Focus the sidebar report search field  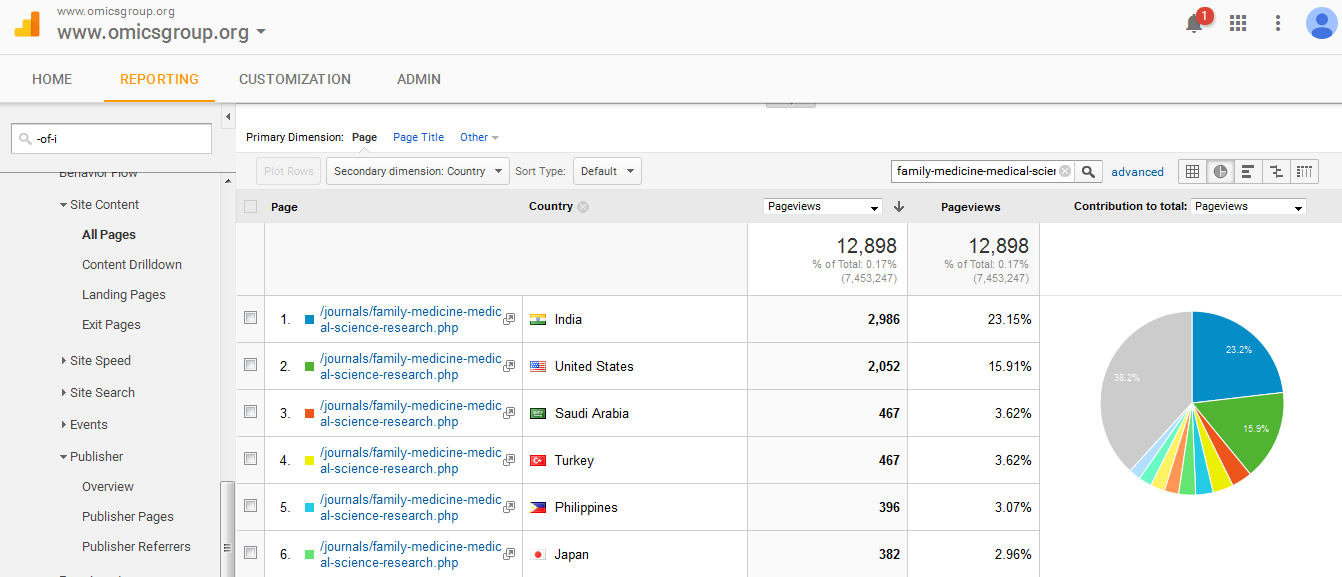point(111,139)
